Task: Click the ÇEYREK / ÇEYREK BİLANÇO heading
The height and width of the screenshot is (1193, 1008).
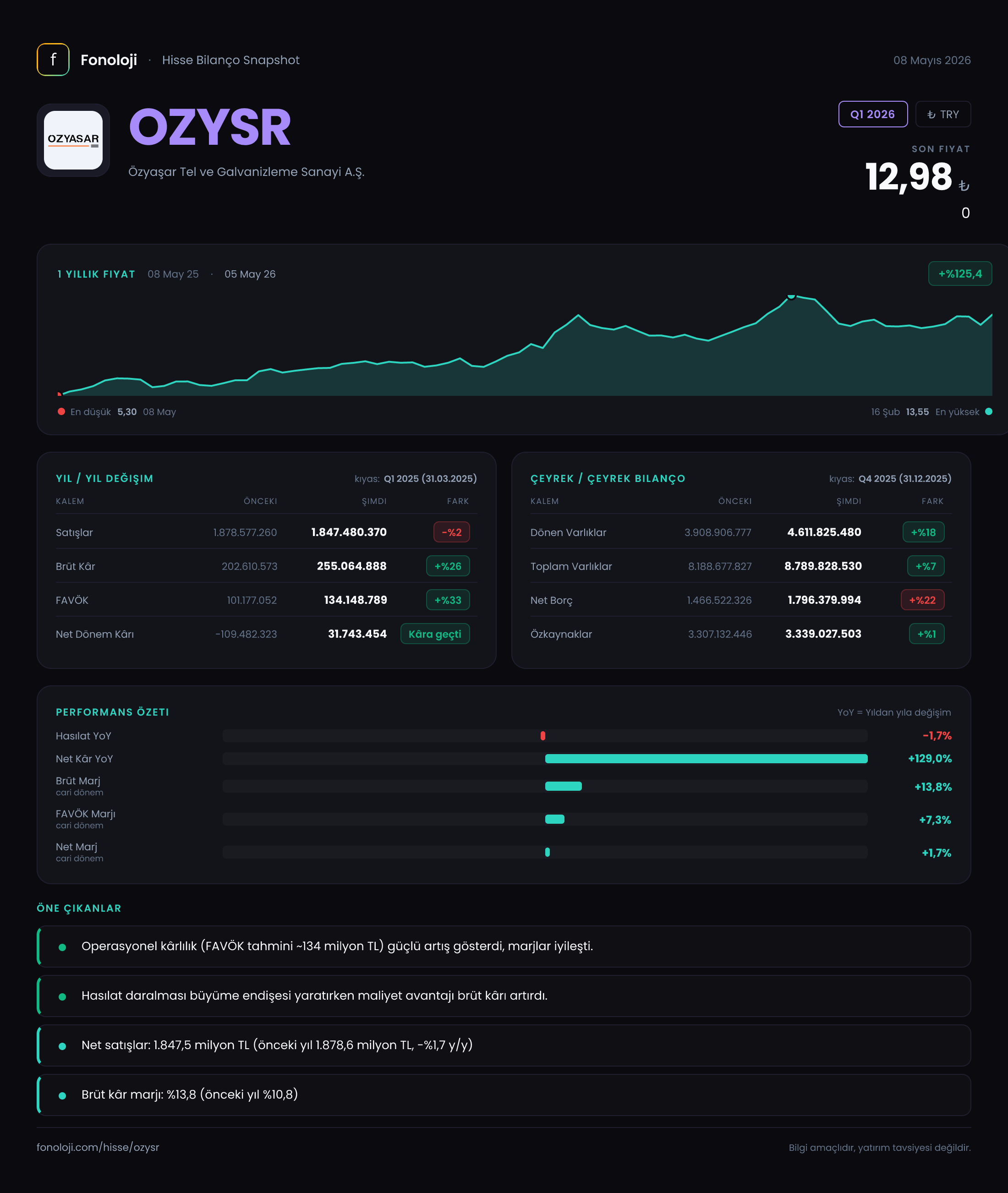Action: pos(608,478)
